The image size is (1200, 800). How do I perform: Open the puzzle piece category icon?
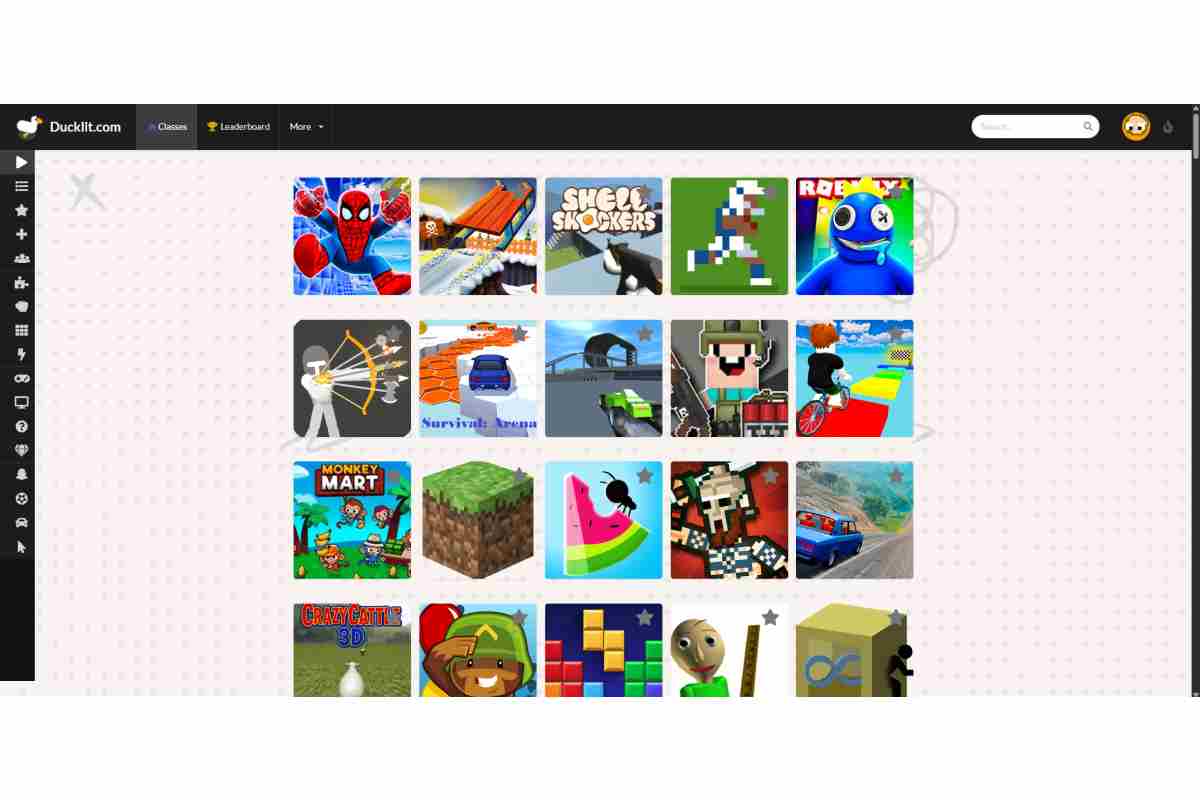coord(21,282)
